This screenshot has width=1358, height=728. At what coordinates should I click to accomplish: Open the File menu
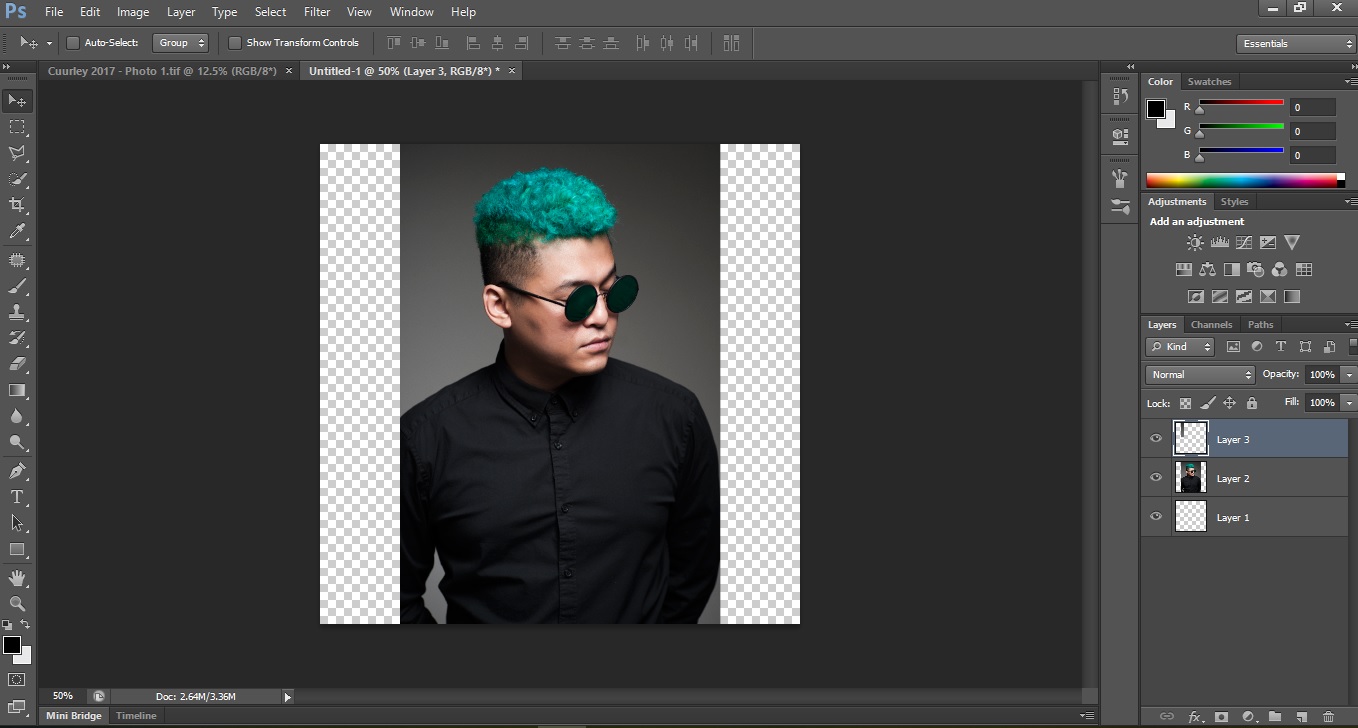54,12
